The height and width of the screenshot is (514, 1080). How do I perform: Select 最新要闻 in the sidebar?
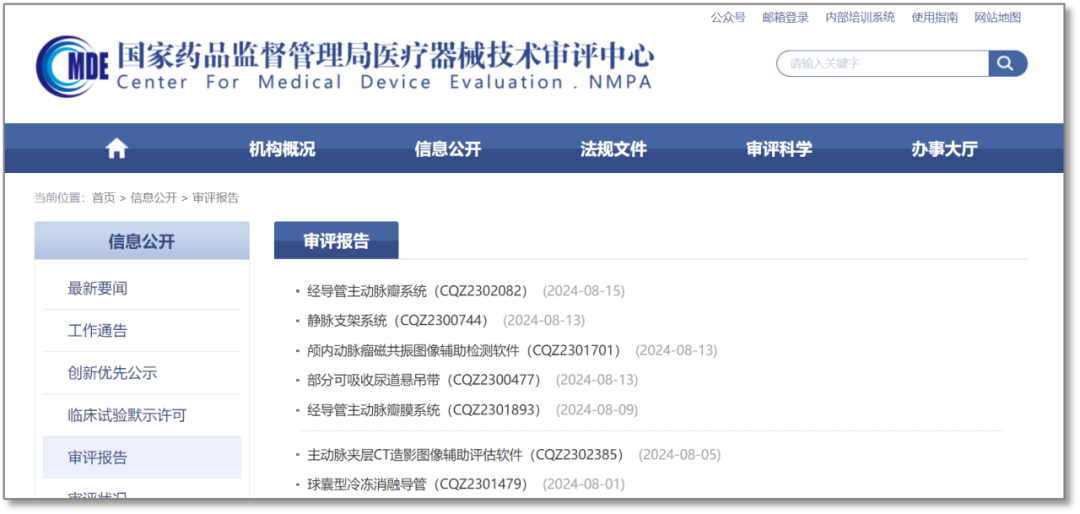(98, 288)
